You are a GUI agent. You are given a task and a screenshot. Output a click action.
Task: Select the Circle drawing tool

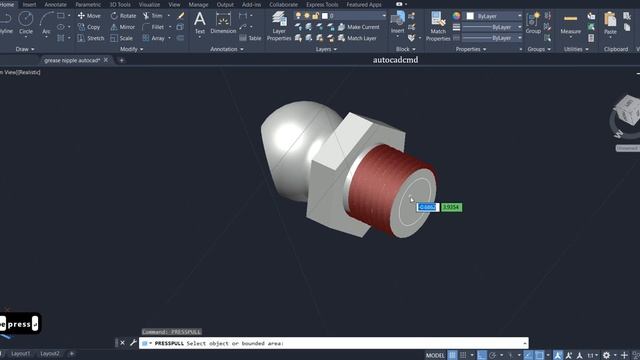26,23
